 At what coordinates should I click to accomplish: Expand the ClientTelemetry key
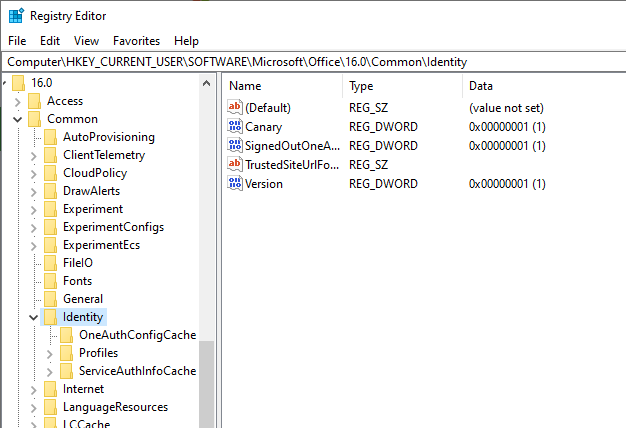[34, 156]
